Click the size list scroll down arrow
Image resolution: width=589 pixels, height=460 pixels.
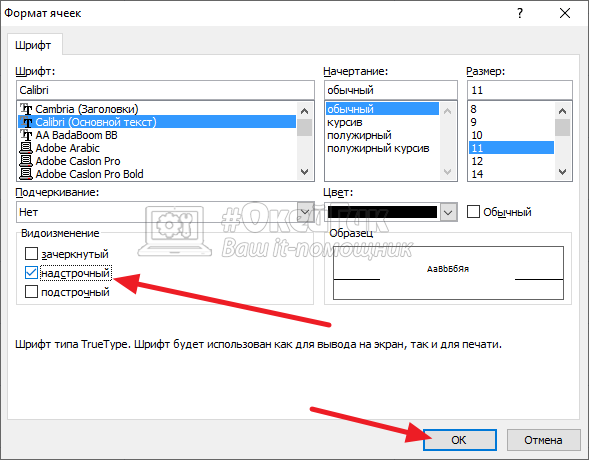562,172
